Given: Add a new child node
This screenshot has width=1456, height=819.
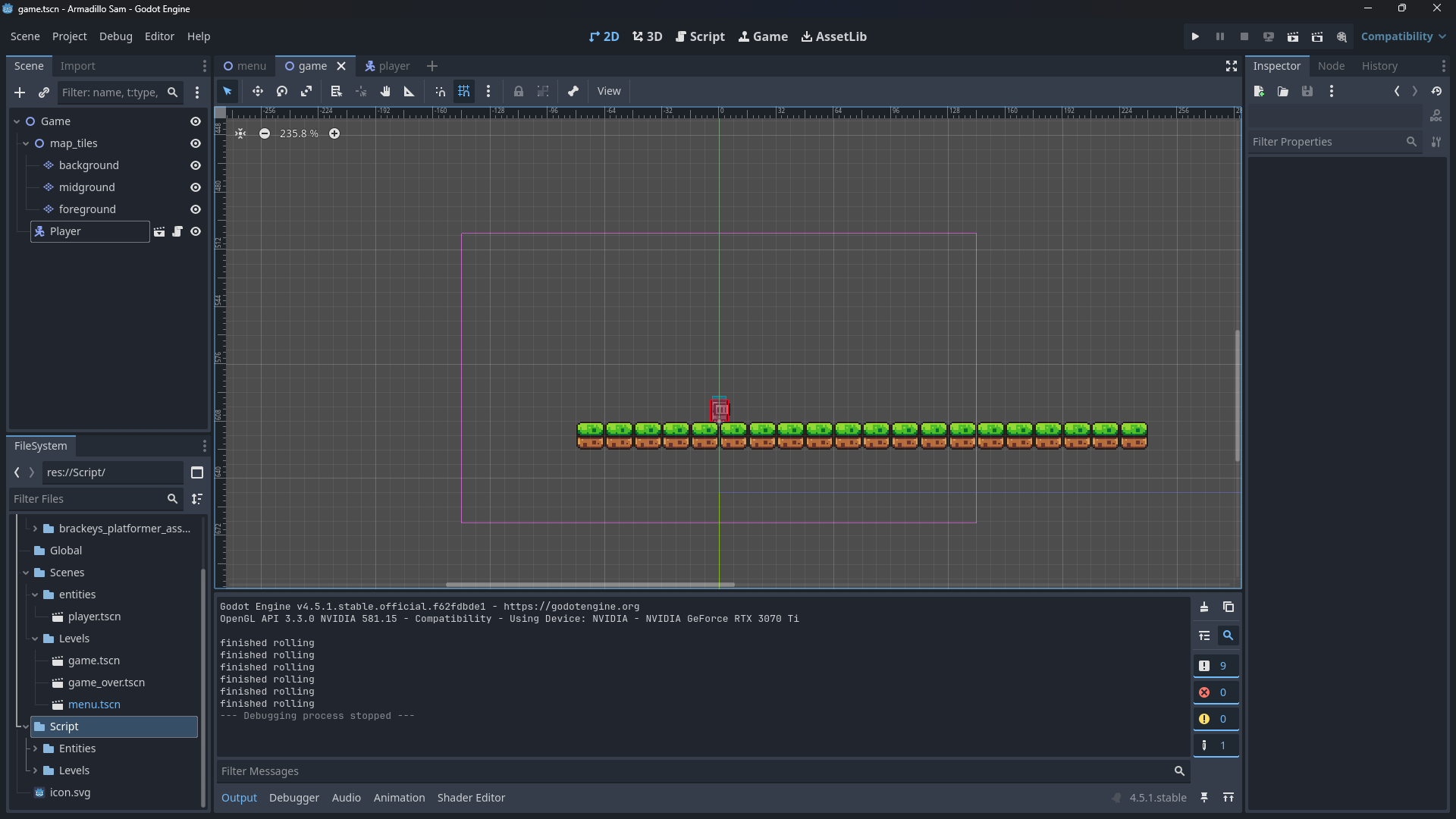Looking at the screenshot, I should coord(20,93).
